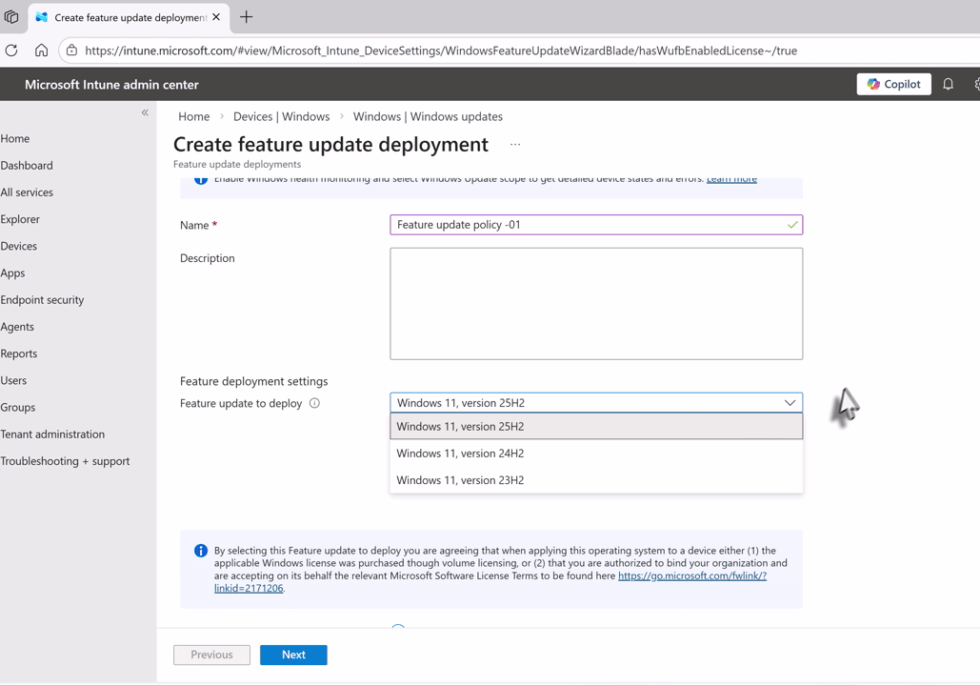Open Groups in sidebar
This screenshot has width=980, height=686.
pyautogui.click(x=18, y=407)
